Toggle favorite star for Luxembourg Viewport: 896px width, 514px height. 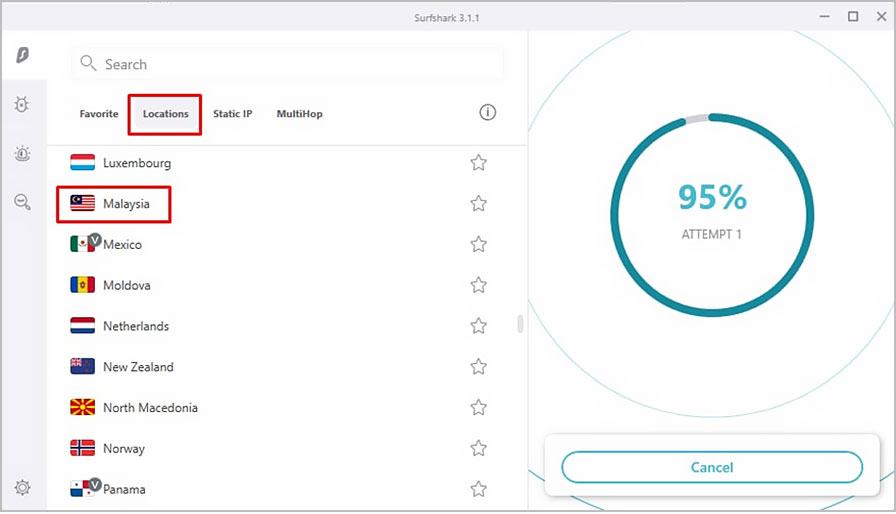tap(478, 163)
